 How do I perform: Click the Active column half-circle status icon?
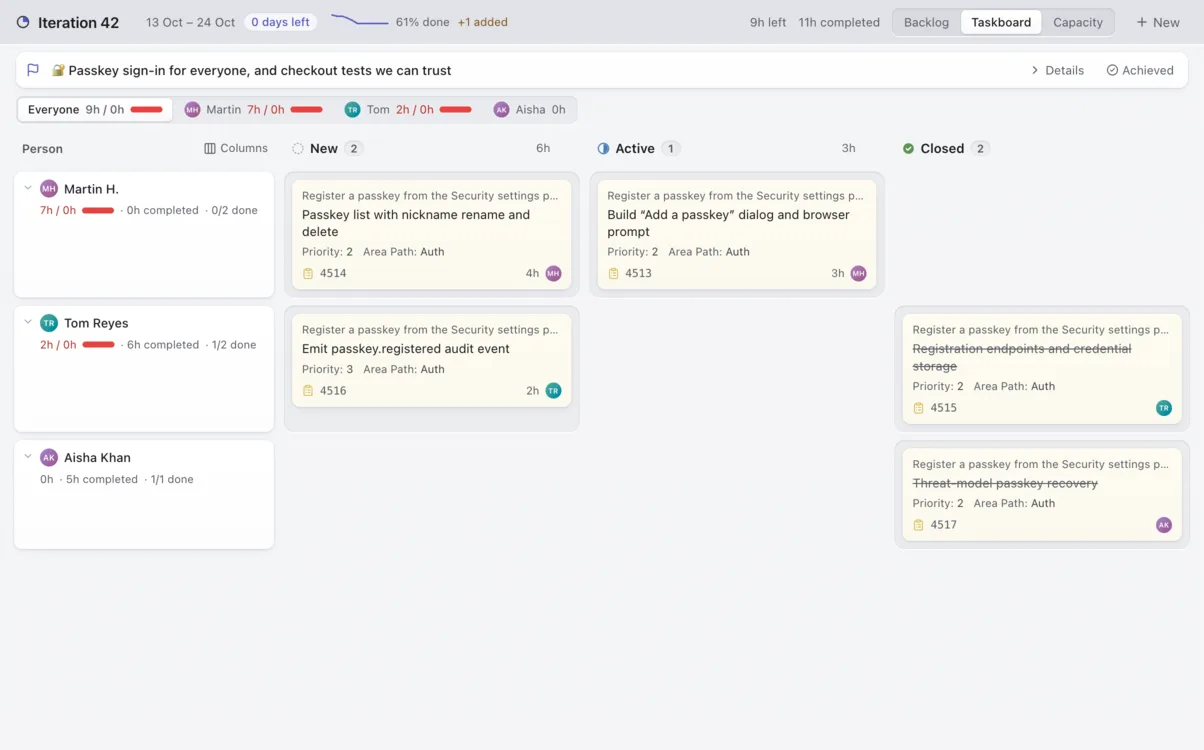pos(603,148)
